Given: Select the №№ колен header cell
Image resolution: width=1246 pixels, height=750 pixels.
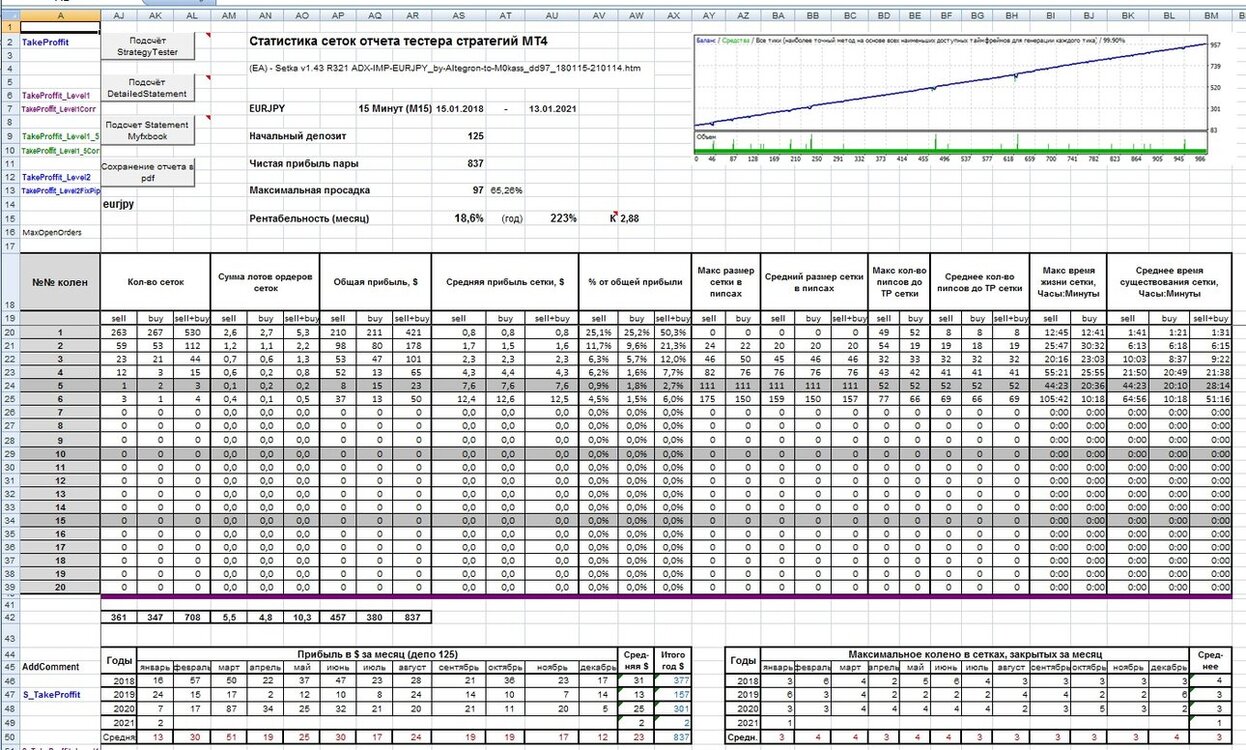Looking at the screenshot, I should [x=61, y=282].
